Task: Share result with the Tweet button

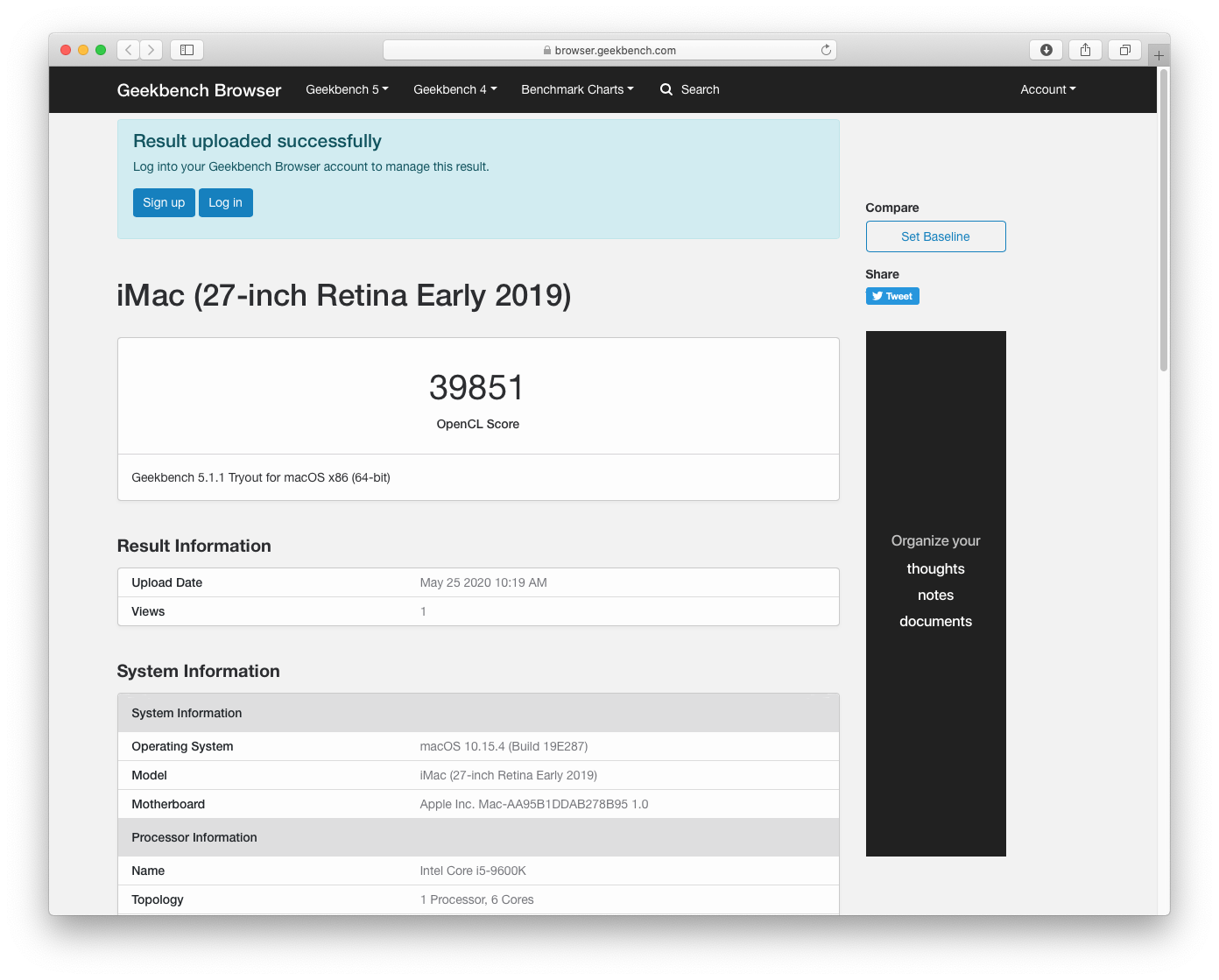Action: point(892,296)
